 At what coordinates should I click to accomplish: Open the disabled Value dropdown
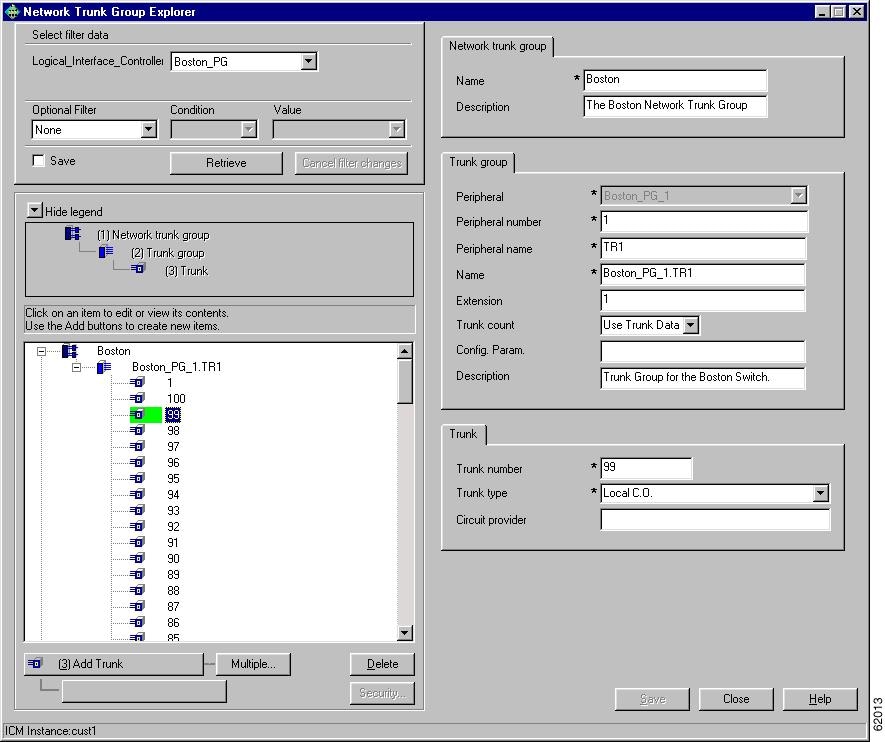point(397,130)
